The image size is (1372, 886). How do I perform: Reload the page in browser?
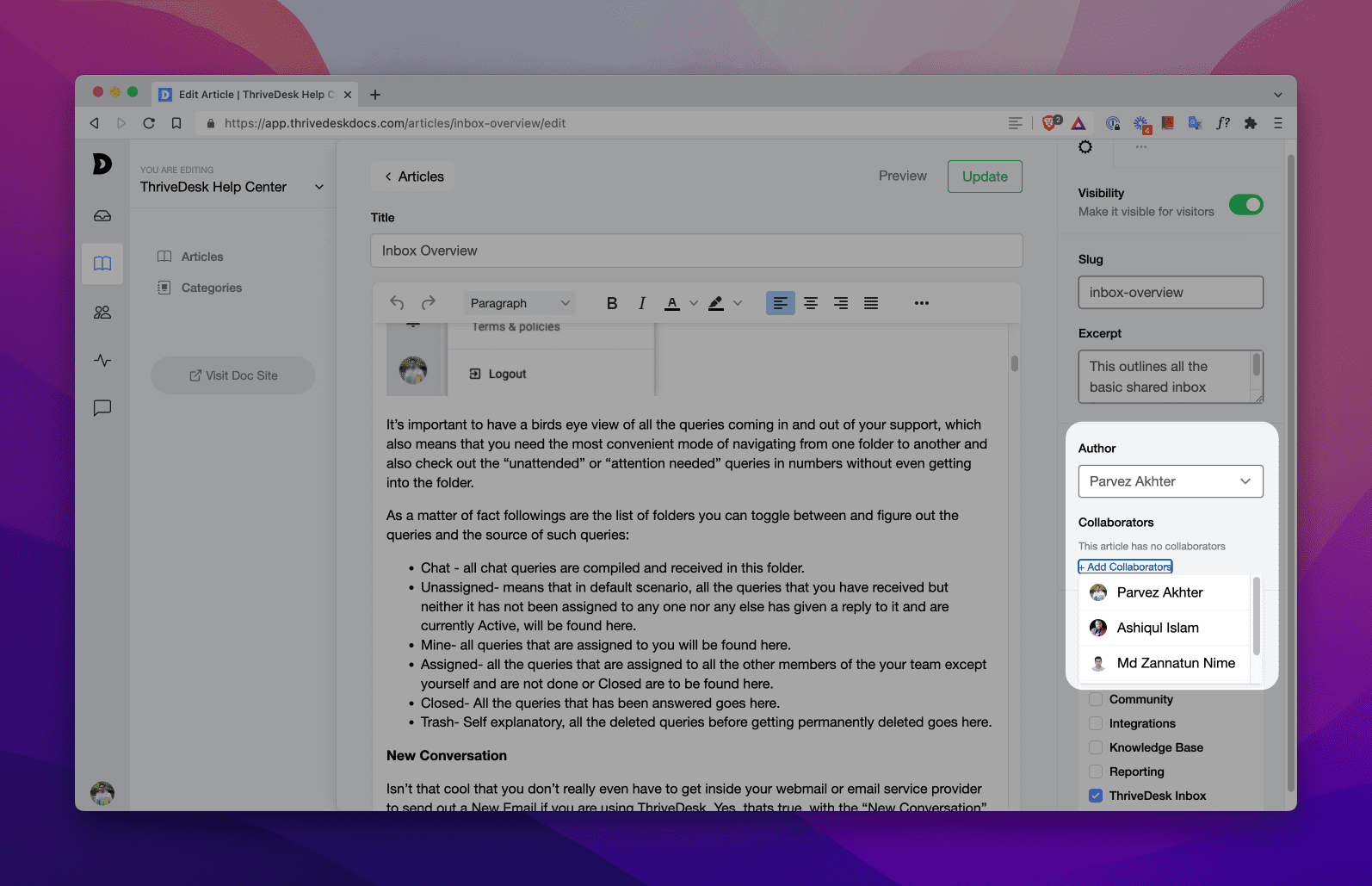[x=149, y=123]
